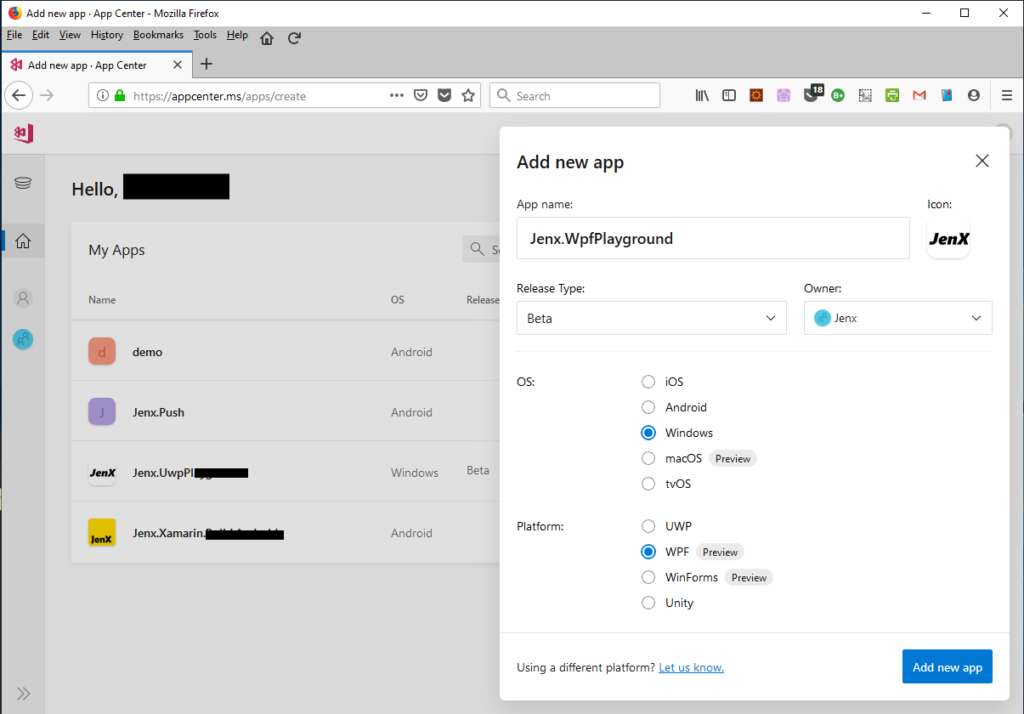The image size is (1024, 714).
Task: Open the Jenx organization sidebar avatar
Action: click(23, 339)
